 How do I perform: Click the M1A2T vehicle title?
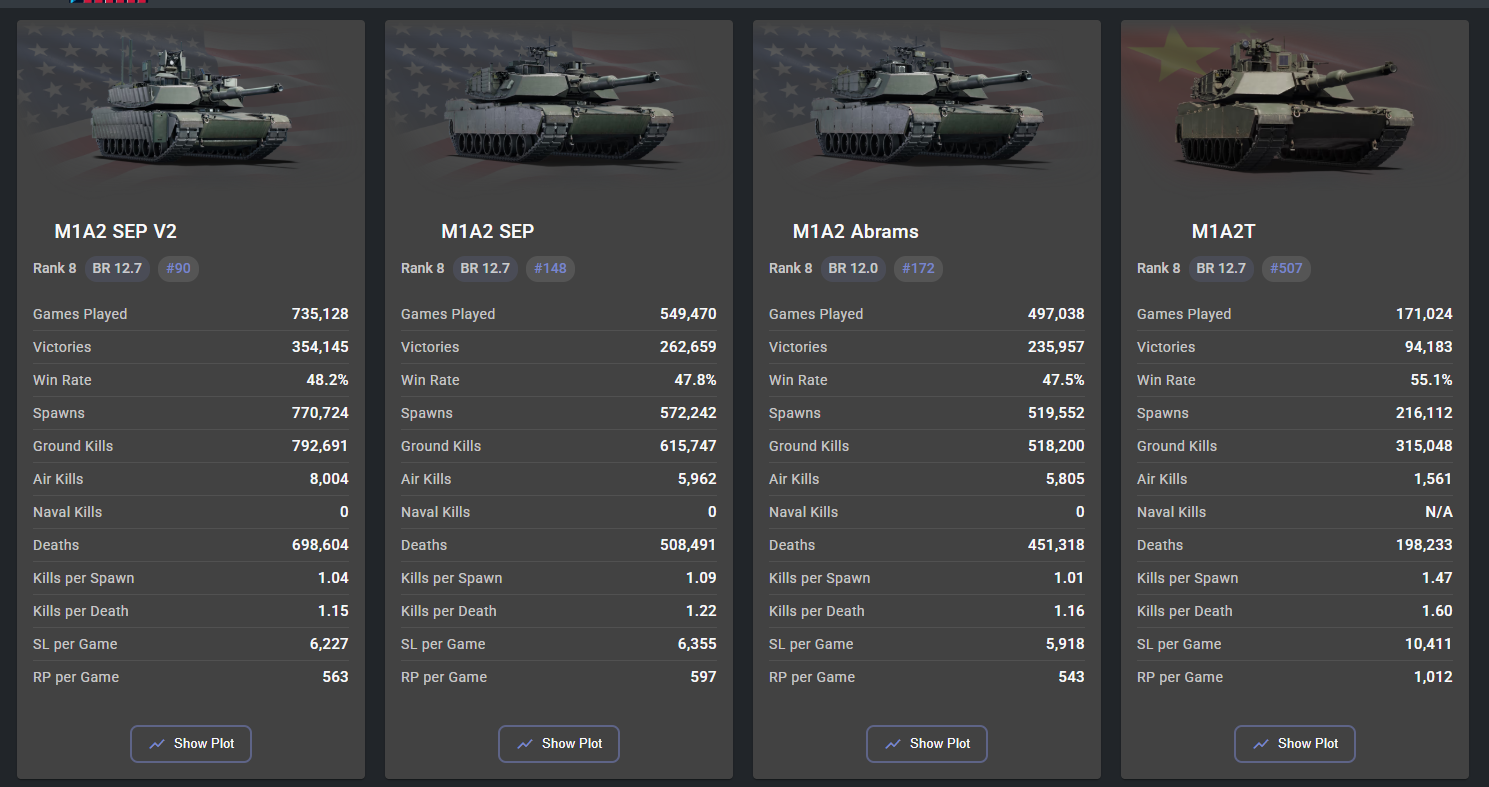[x=1223, y=232]
